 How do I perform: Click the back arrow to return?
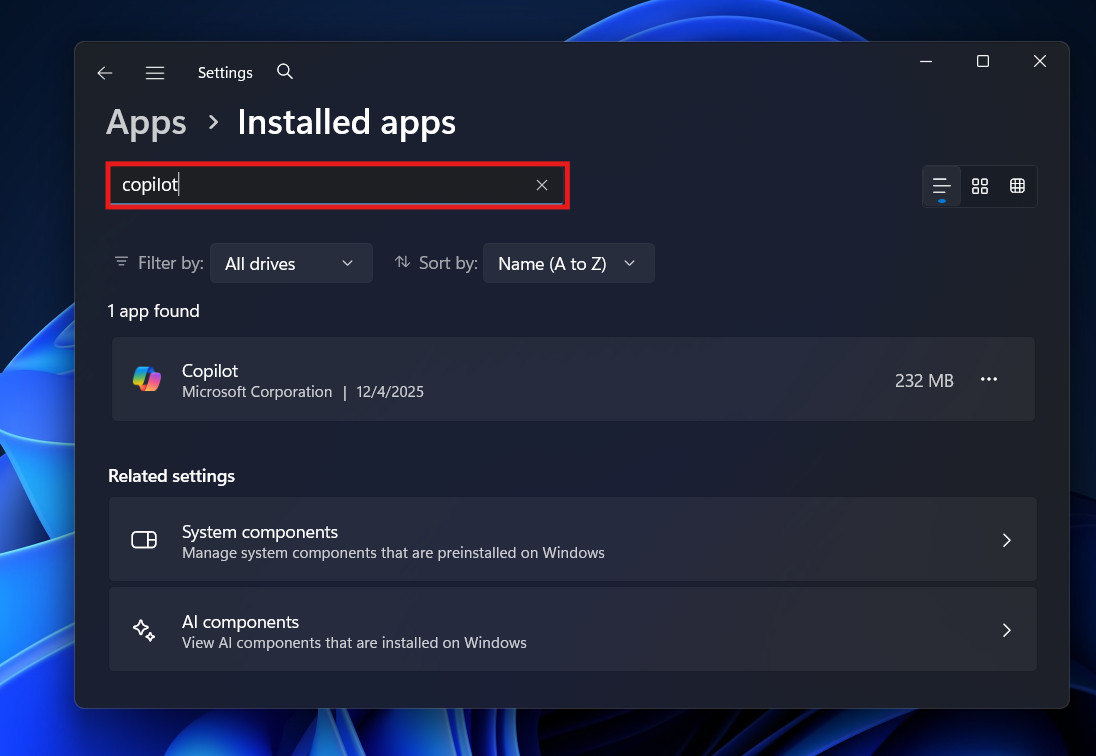(104, 72)
